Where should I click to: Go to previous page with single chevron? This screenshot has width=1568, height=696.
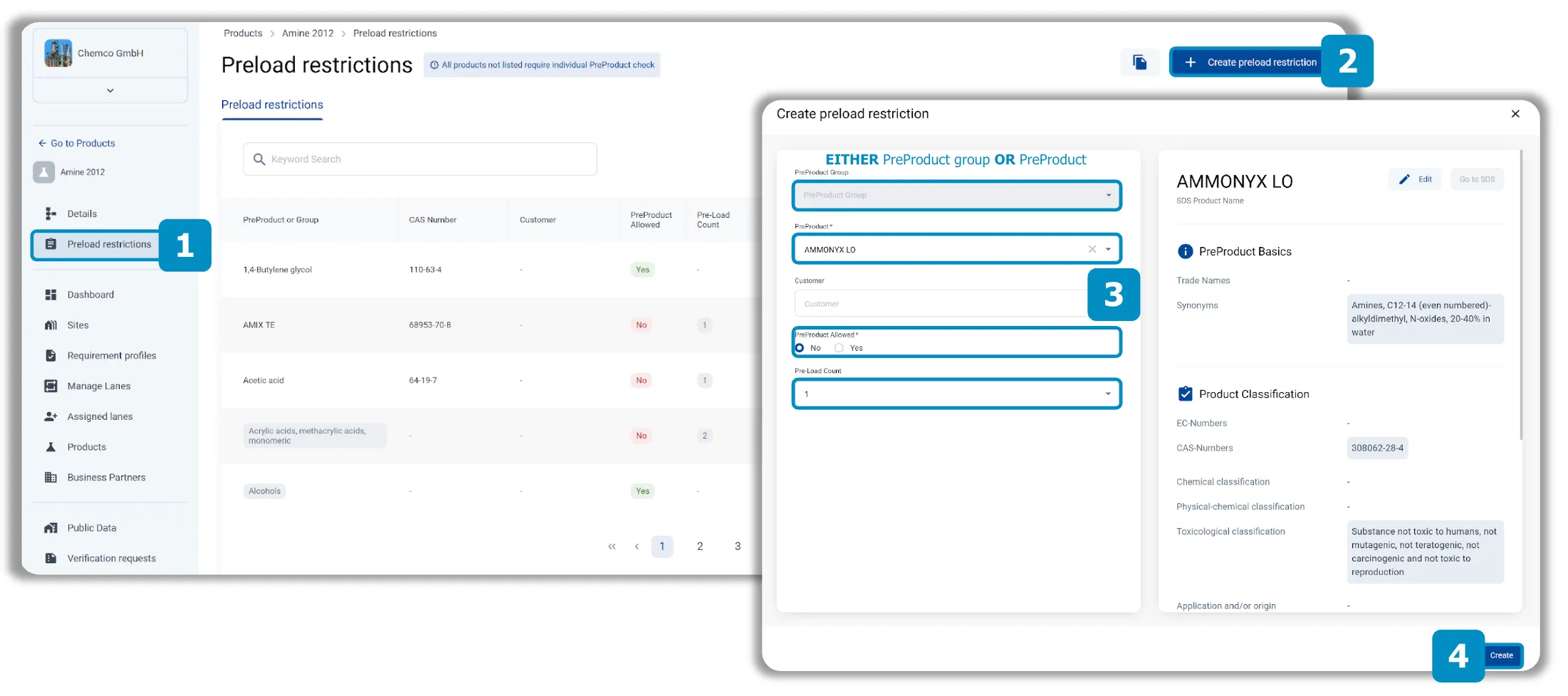(637, 547)
